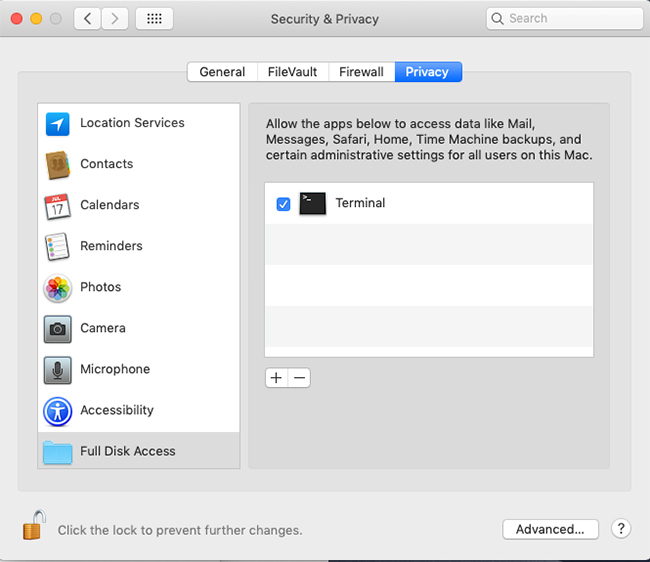Select Microphone label in the privacy list
The image size is (650, 562).
[x=115, y=369]
